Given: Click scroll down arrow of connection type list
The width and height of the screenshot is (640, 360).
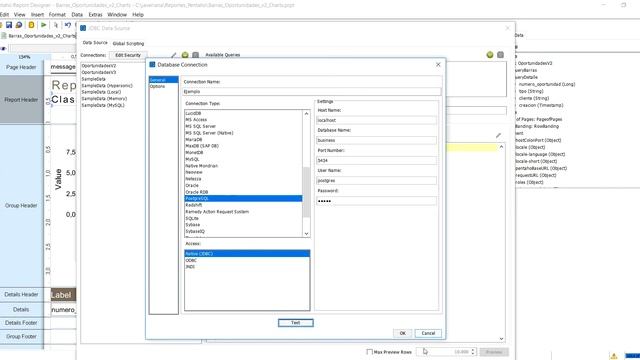Looking at the screenshot, I should point(306,233).
